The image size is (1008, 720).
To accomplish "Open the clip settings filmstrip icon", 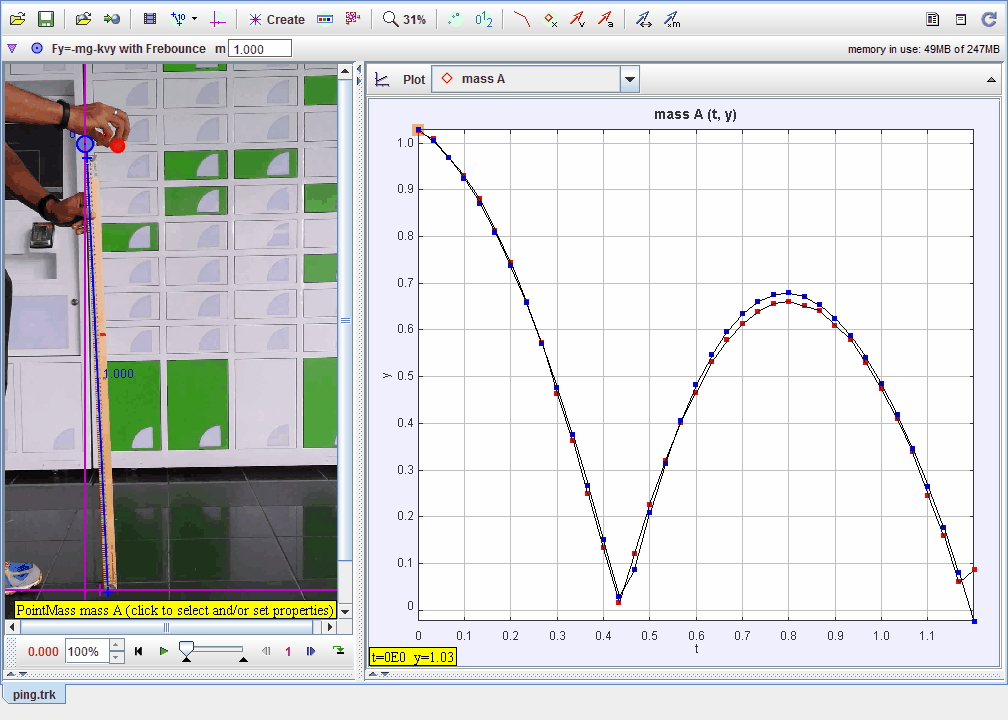I will click(150, 19).
